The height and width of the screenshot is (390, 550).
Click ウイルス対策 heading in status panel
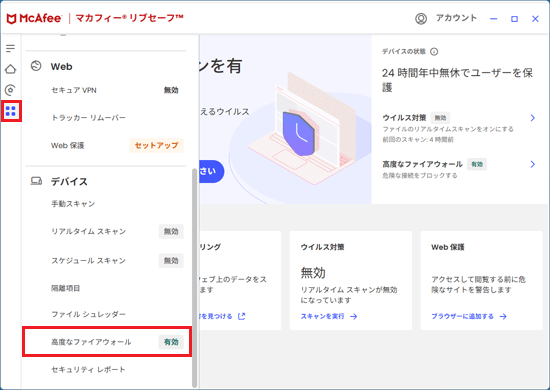[x=404, y=117]
